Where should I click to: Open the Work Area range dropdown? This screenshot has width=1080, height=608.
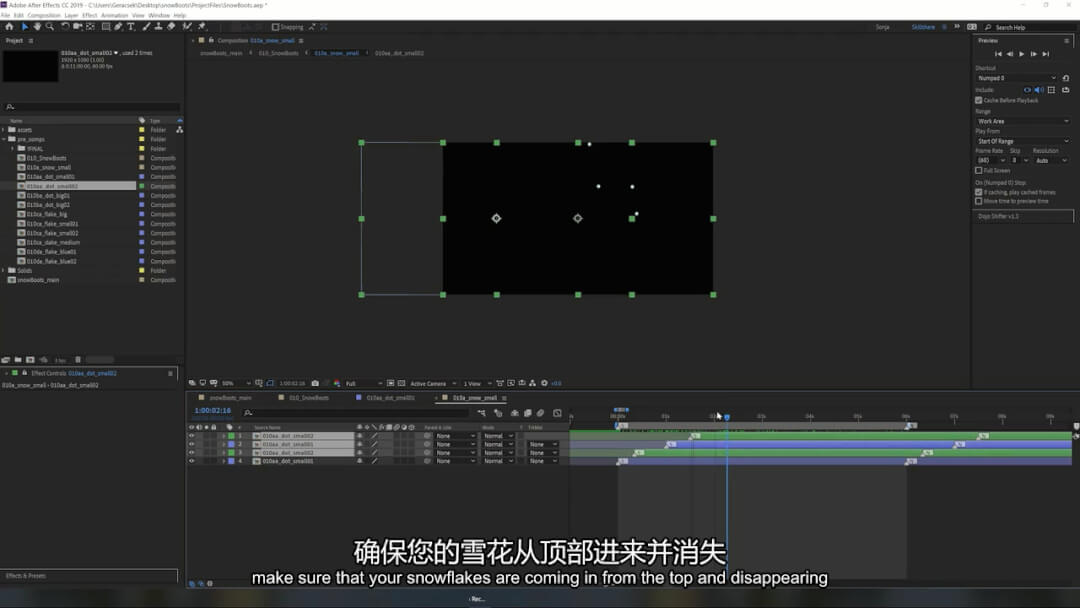(x=1023, y=121)
